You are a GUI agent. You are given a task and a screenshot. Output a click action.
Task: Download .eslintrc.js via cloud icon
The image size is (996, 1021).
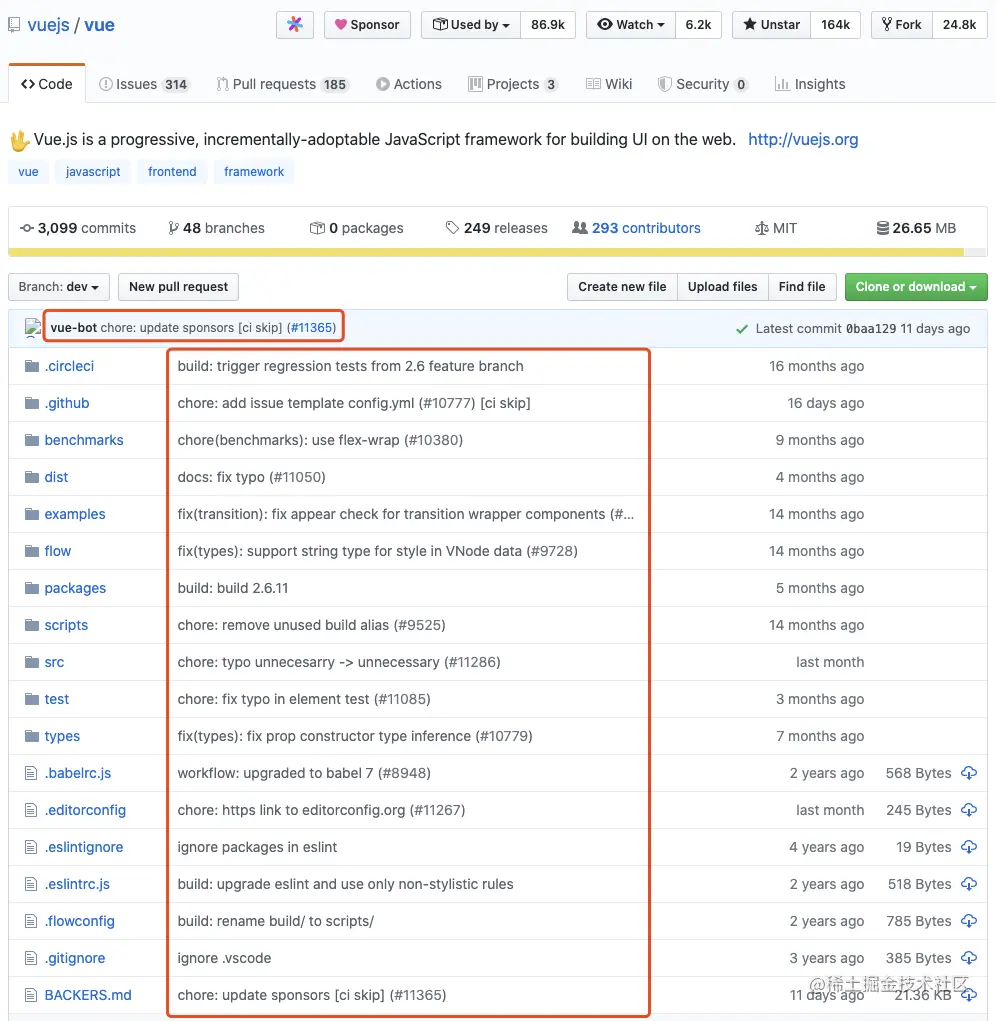(969, 884)
